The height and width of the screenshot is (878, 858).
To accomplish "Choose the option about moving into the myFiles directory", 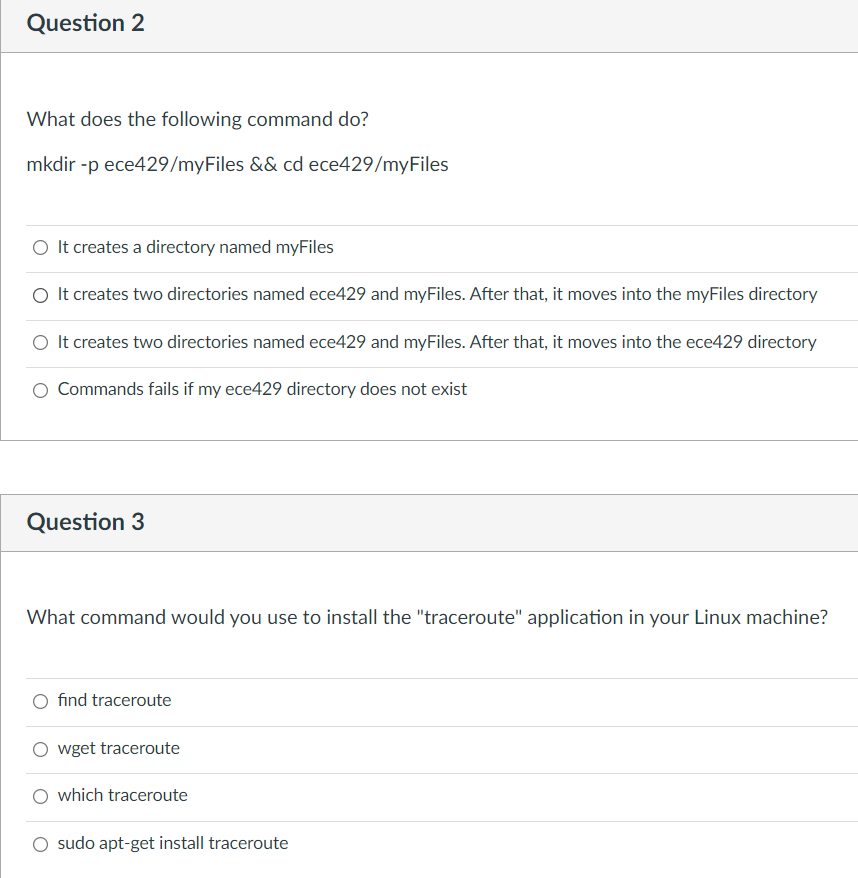I will point(40,295).
